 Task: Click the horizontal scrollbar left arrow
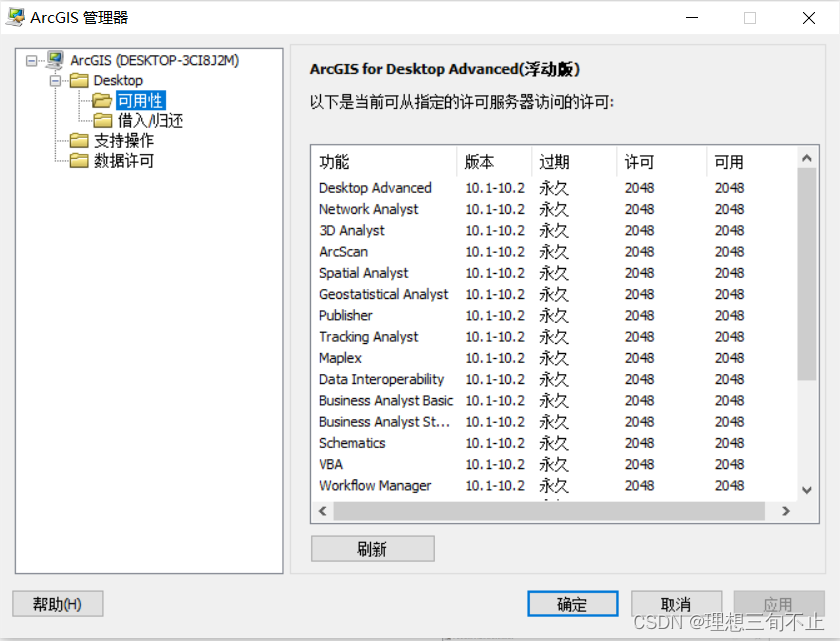click(322, 511)
